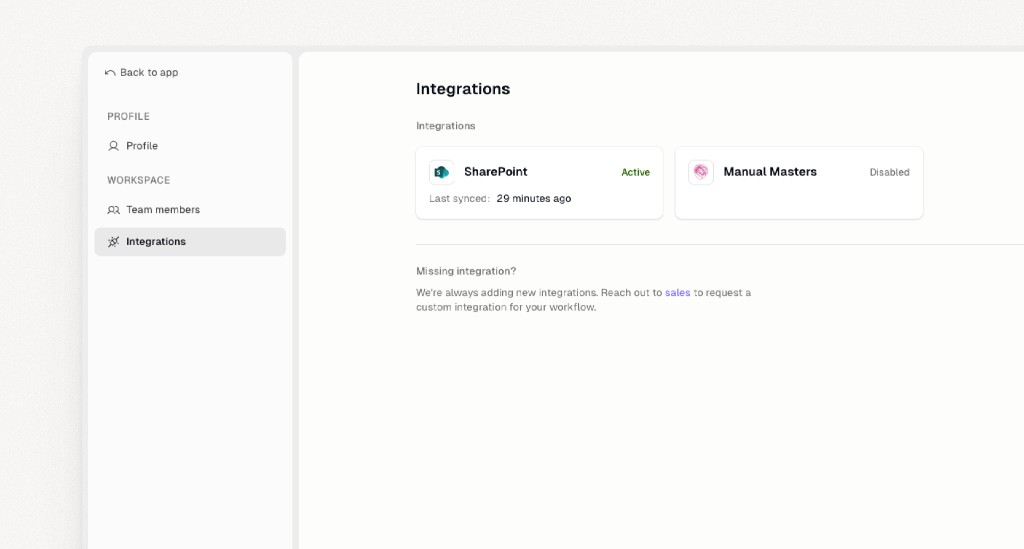Screen dimensions: 1024x549
Task: Click the '29 minutes ago' sync time
Action: click(534, 198)
